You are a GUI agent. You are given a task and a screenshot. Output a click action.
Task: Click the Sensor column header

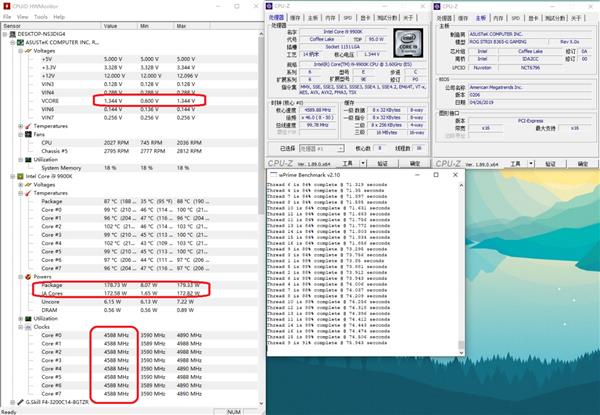[51, 26]
